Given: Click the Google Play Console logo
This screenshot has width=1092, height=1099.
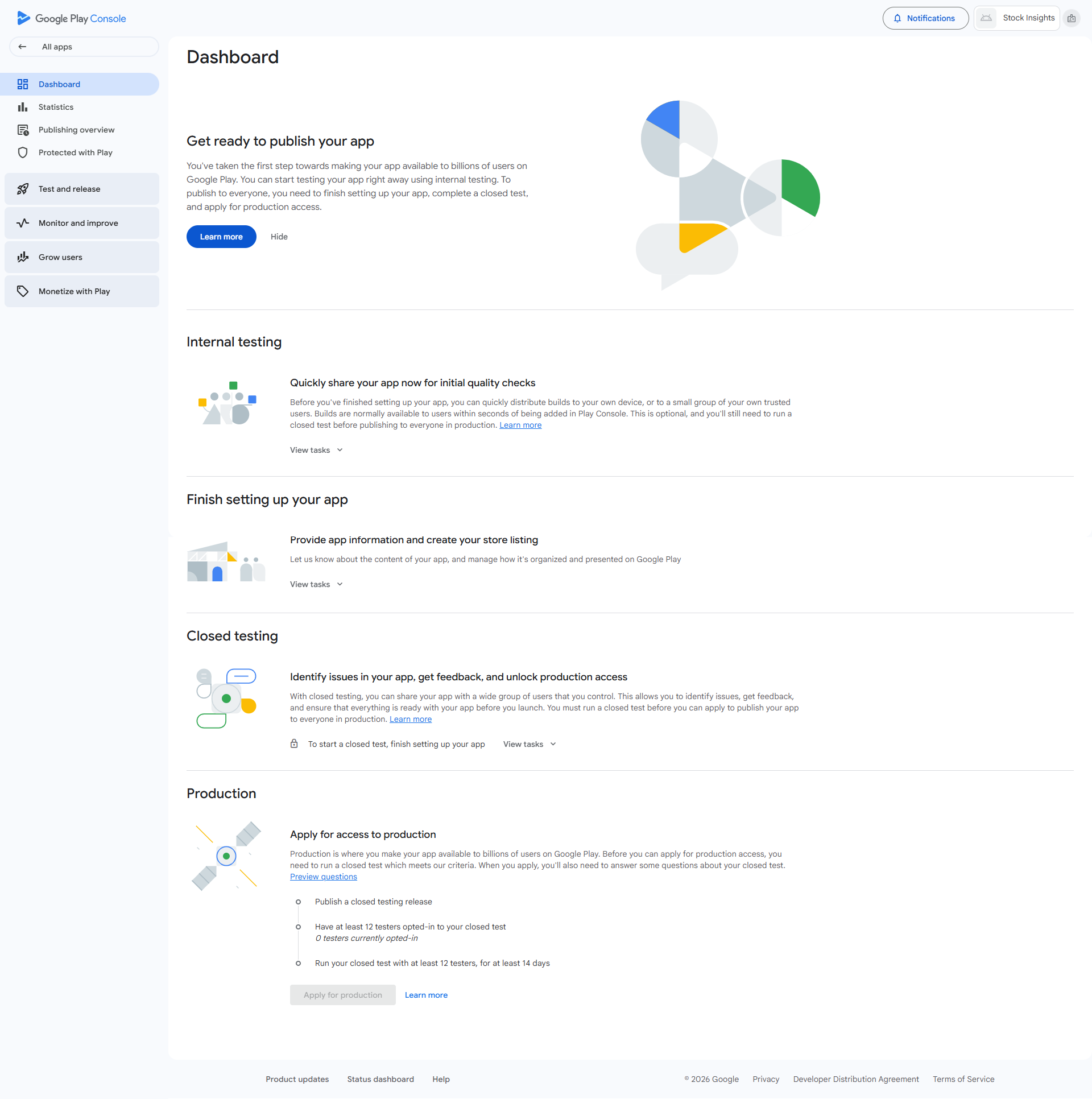Looking at the screenshot, I should pos(72,18).
